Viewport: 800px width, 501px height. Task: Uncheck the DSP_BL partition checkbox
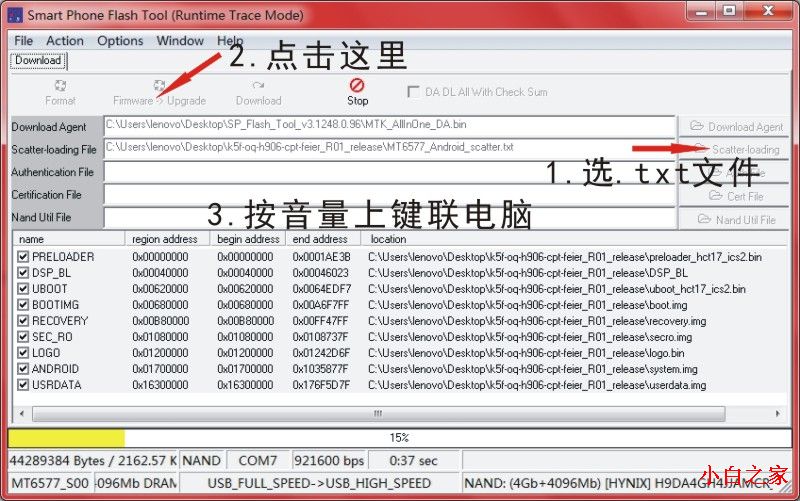[23, 272]
